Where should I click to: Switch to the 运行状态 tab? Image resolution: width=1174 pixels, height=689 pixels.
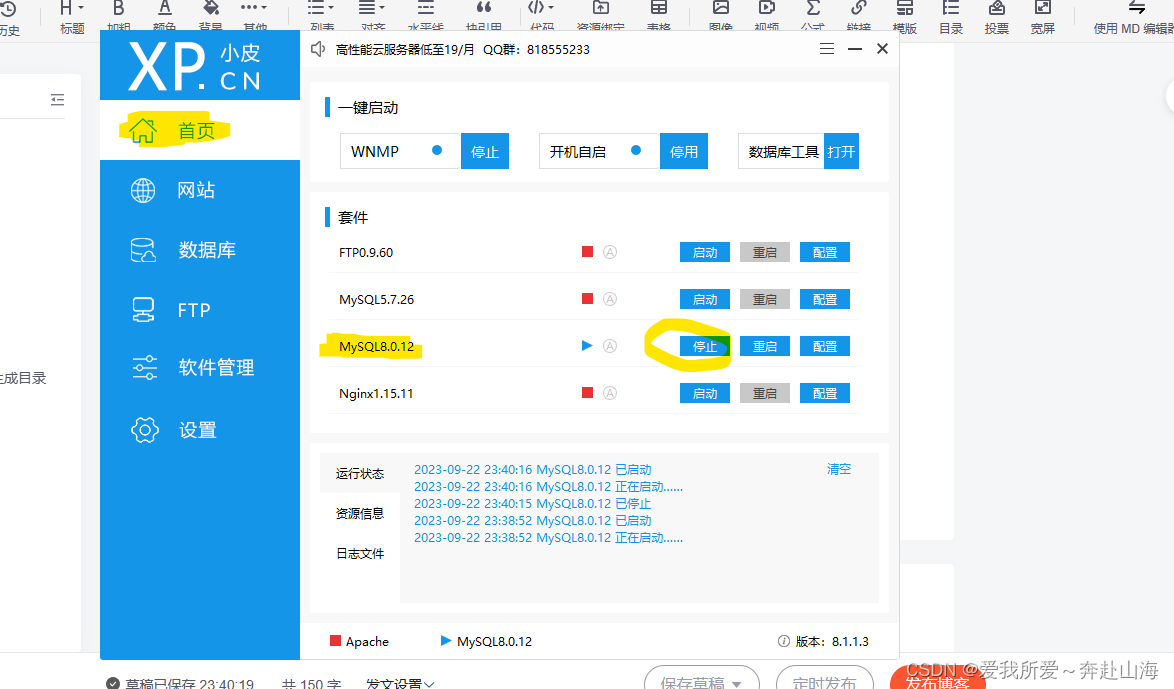tap(360, 473)
